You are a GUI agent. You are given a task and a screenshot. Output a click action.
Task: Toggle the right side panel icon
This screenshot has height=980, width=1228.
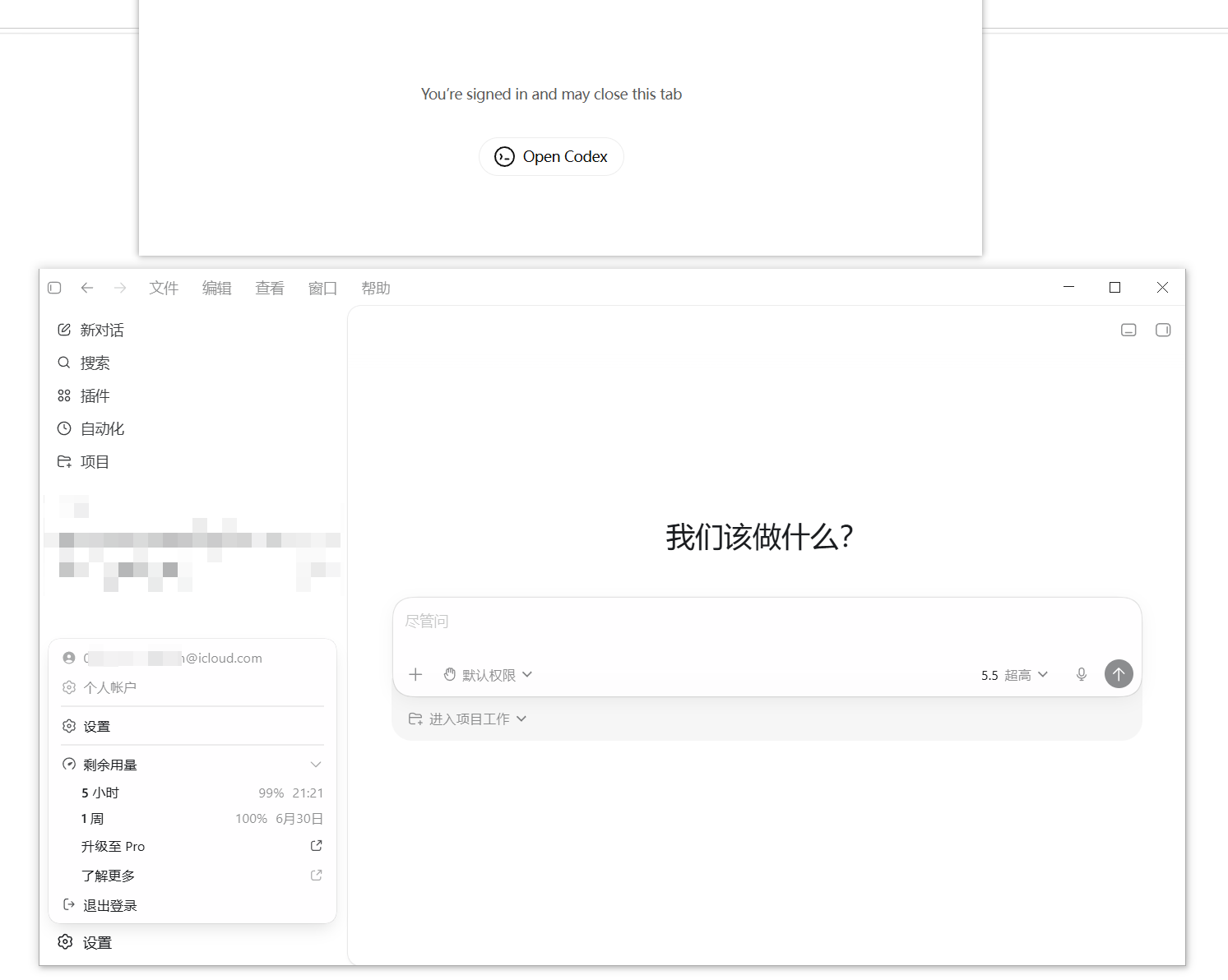[1163, 330]
